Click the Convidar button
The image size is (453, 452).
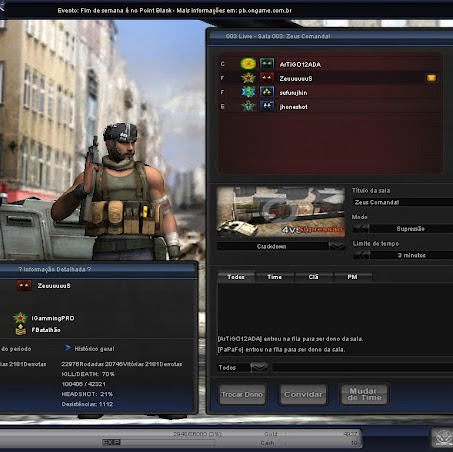click(303, 395)
